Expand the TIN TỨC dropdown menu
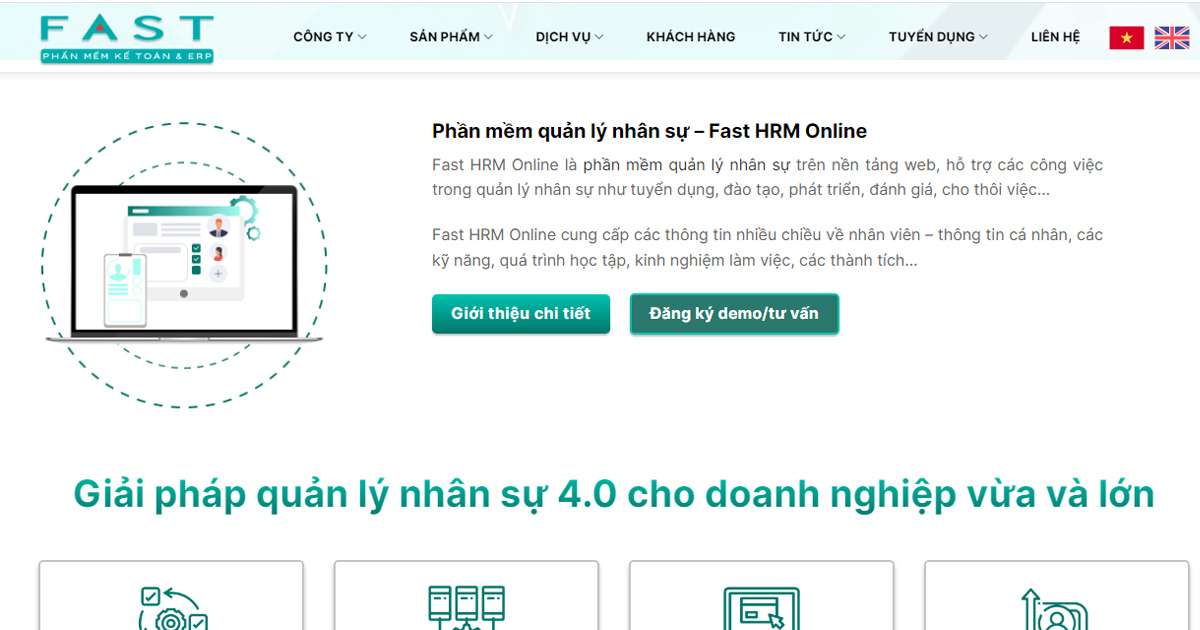 [812, 37]
